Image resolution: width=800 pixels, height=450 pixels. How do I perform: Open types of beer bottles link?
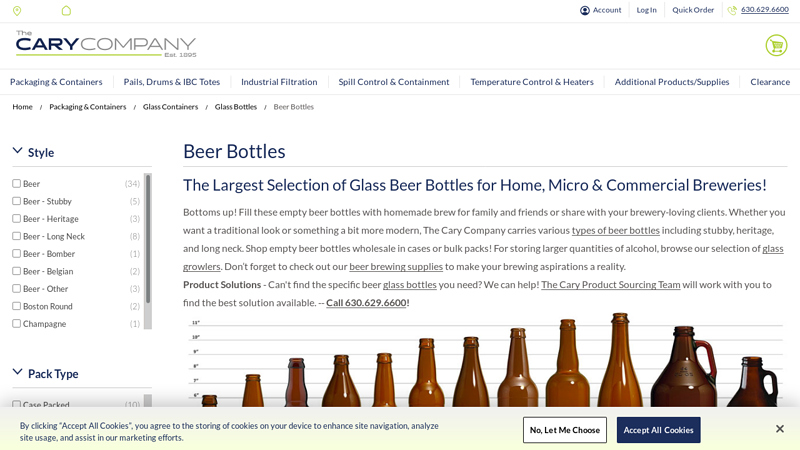click(x=616, y=230)
